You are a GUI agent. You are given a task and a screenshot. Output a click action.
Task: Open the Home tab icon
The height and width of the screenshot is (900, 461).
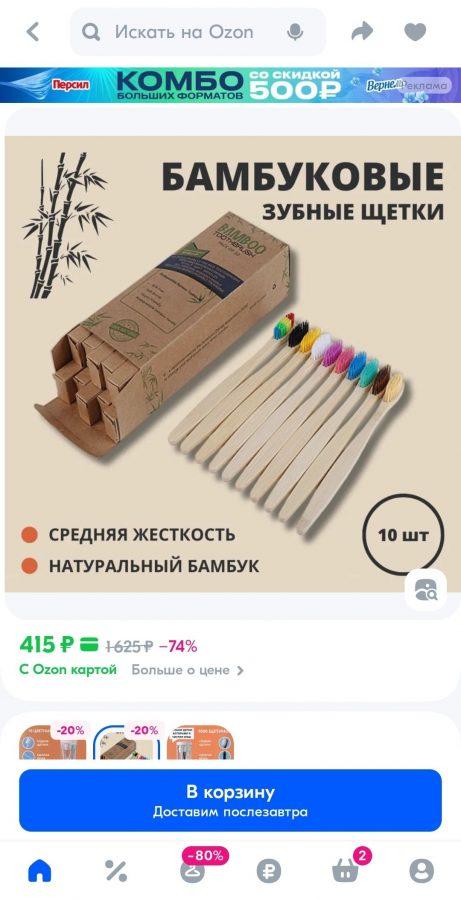[40, 871]
